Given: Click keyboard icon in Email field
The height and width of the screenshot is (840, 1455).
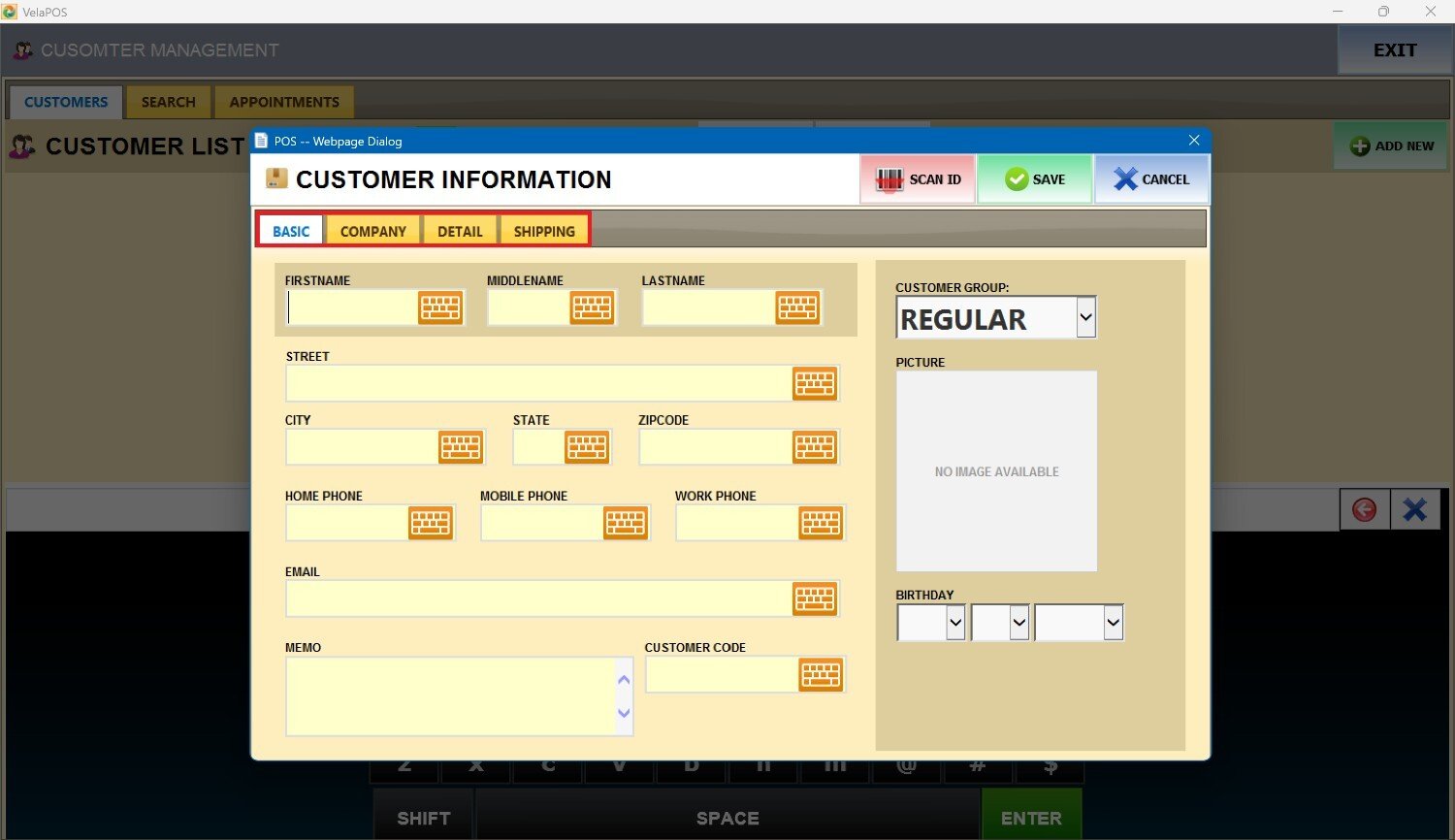Looking at the screenshot, I should pos(815,599).
